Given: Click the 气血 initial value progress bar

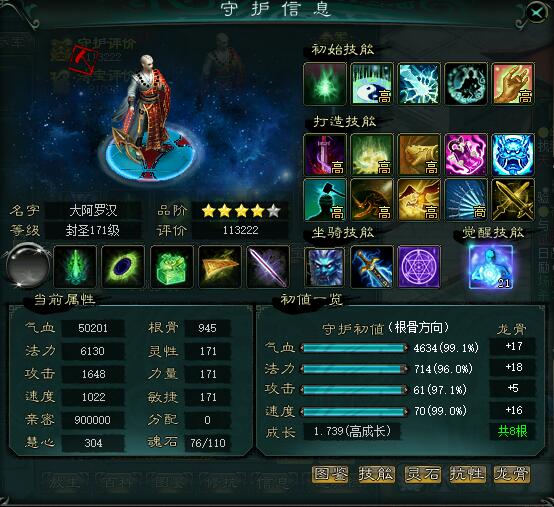Looking at the screenshot, I should pos(354,348).
